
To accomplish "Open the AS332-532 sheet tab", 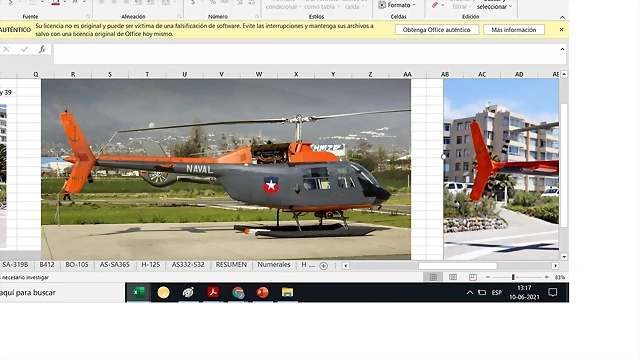I will 188,264.
